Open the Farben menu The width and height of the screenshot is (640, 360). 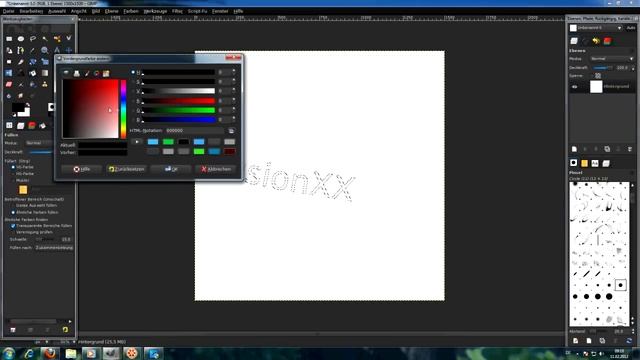tap(131, 11)
